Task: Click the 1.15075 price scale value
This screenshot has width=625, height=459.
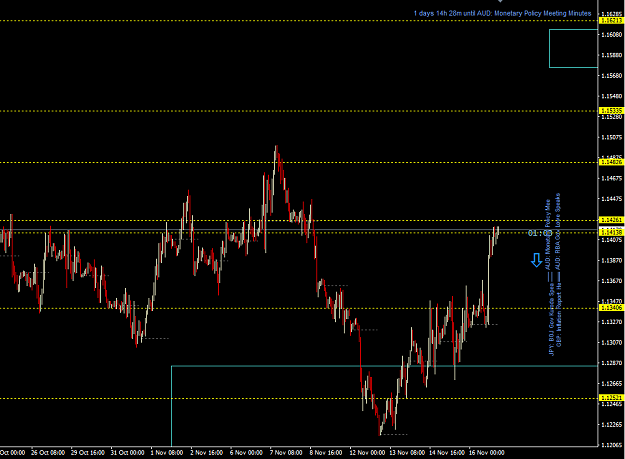Action: tap(612, 137)
